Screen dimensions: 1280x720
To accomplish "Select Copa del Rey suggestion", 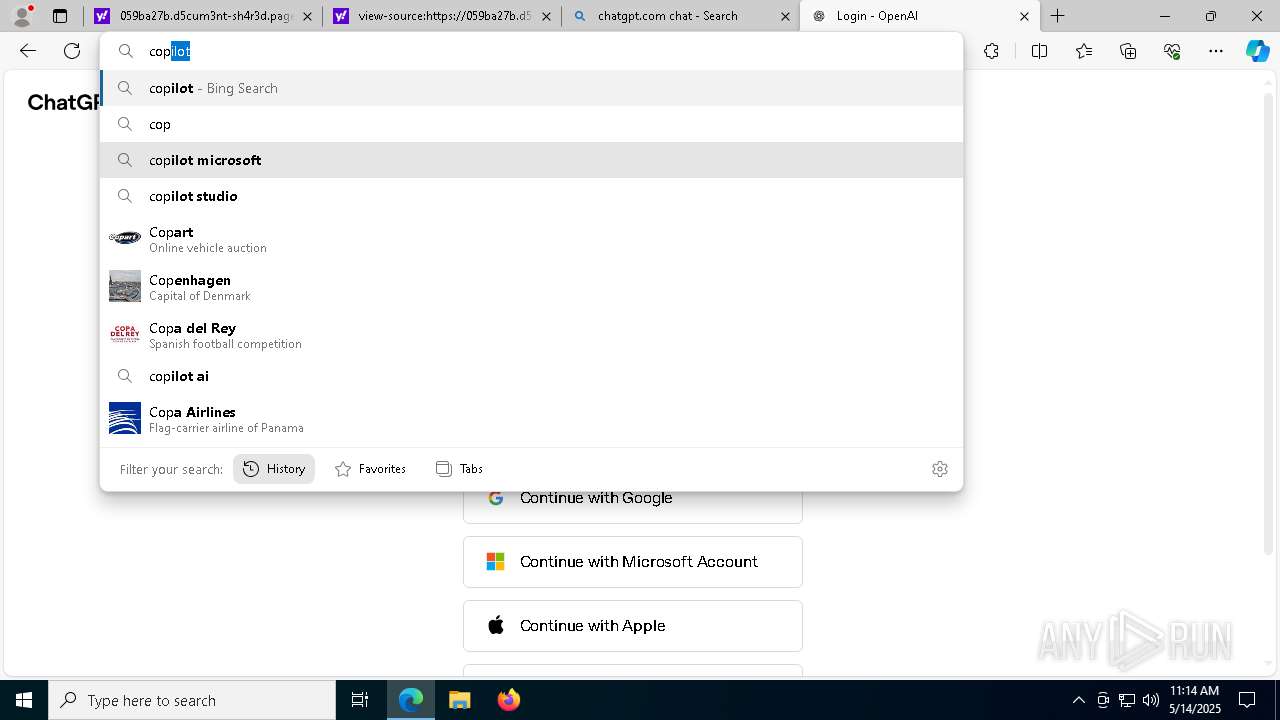I will point(531,334).
